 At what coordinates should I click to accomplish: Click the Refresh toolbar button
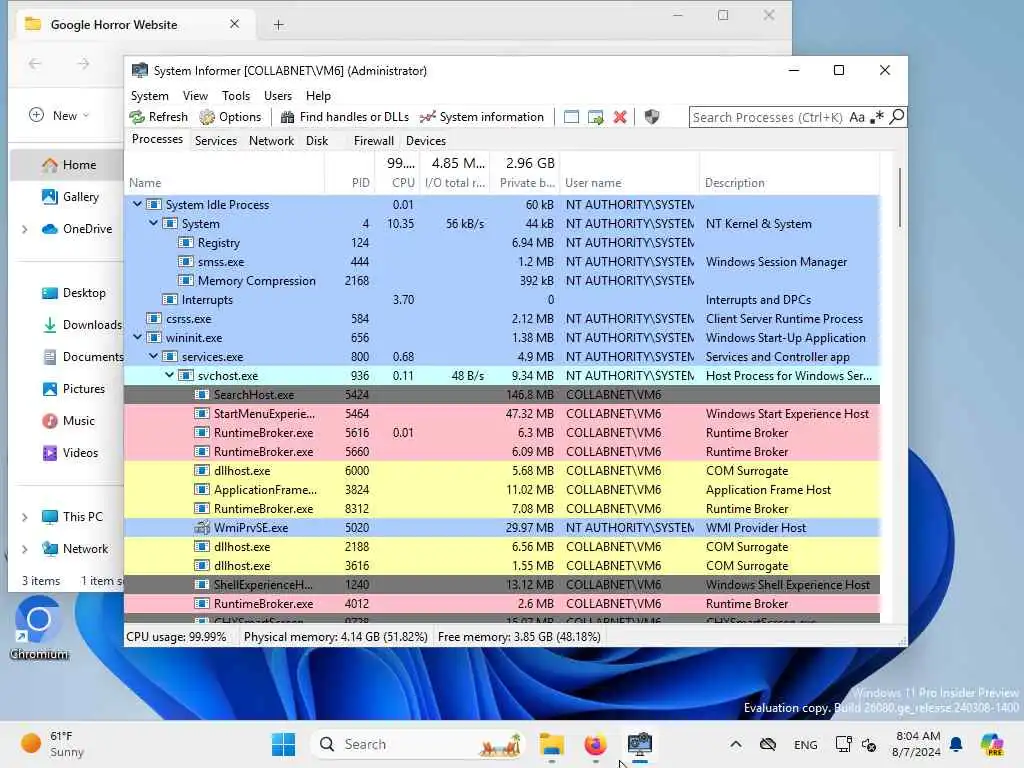(159, 117)
